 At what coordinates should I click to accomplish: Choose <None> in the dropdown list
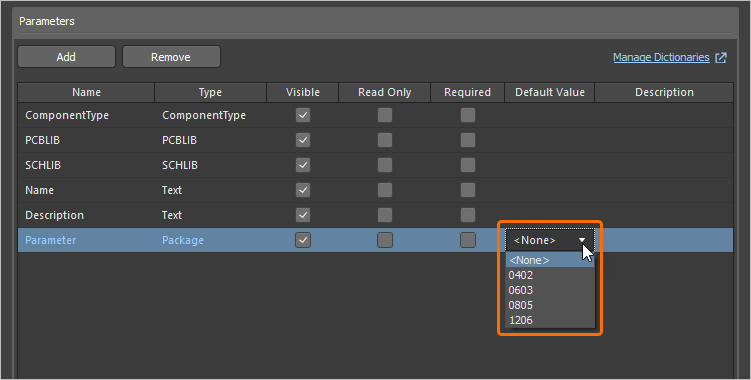pyautogui.click(x=550, y=260)
